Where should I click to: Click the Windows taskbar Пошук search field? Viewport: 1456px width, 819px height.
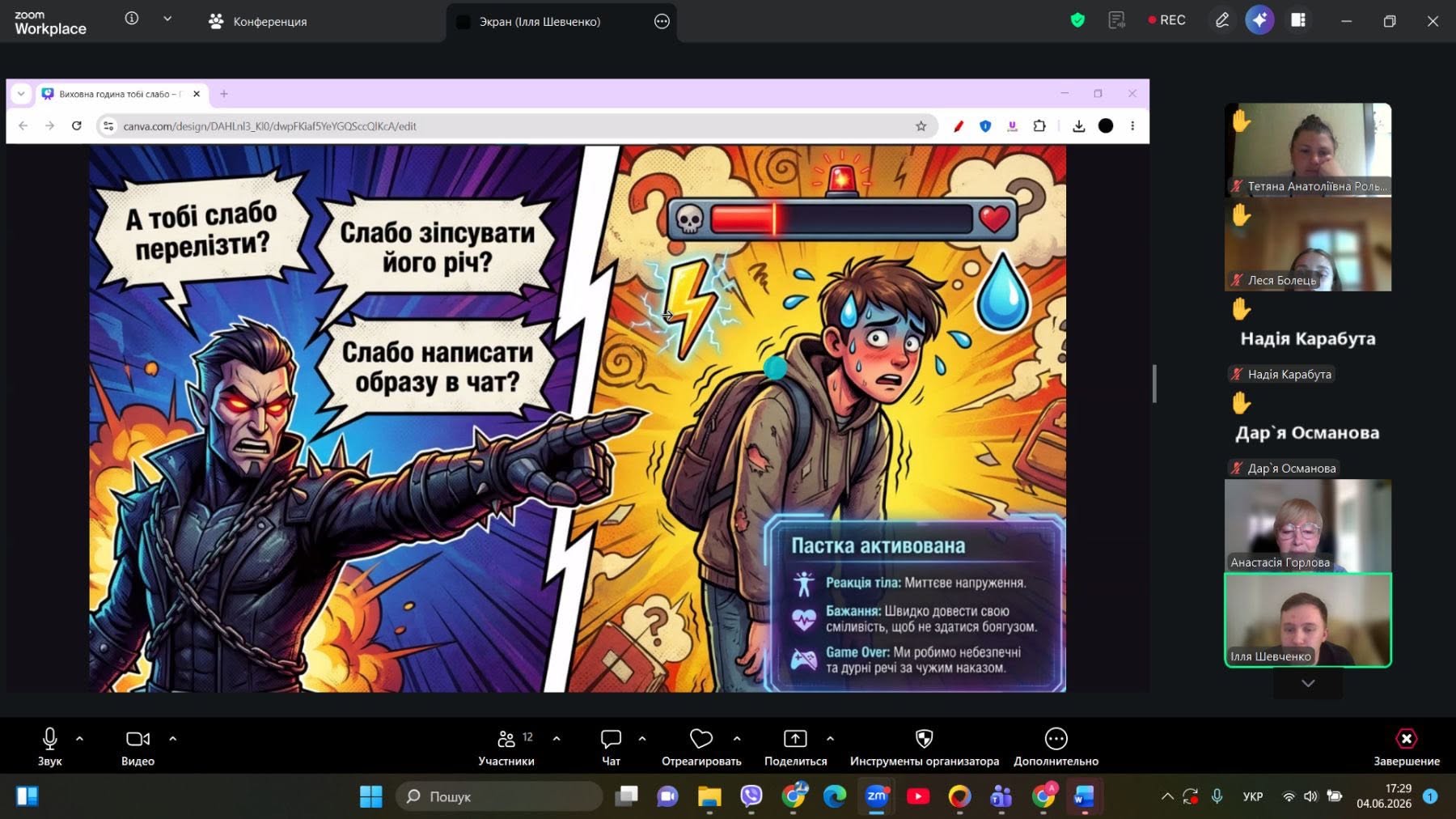pyautogui.click(x=499, y=796)
